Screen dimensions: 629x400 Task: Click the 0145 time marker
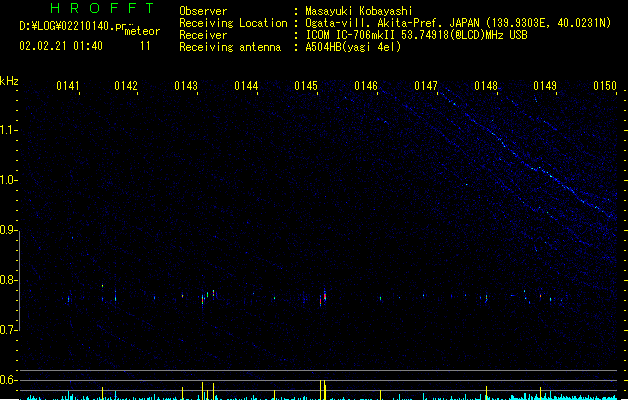click(x=306, y=86)
